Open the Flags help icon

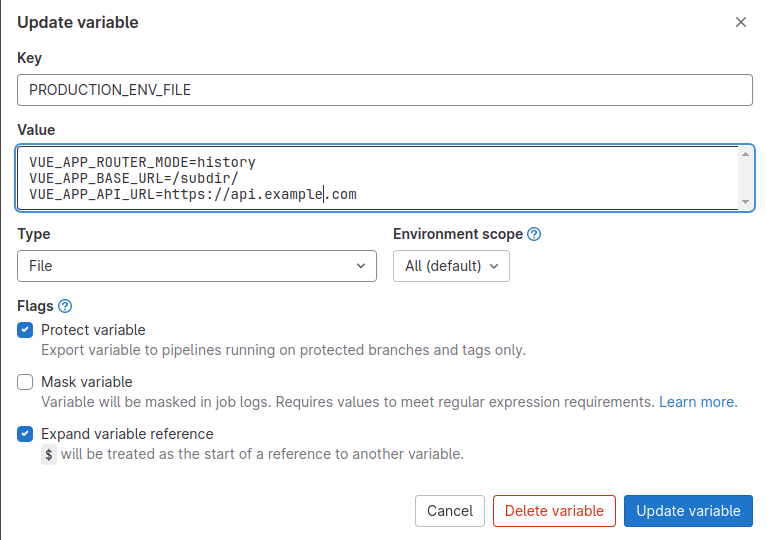tap(66, 306)
